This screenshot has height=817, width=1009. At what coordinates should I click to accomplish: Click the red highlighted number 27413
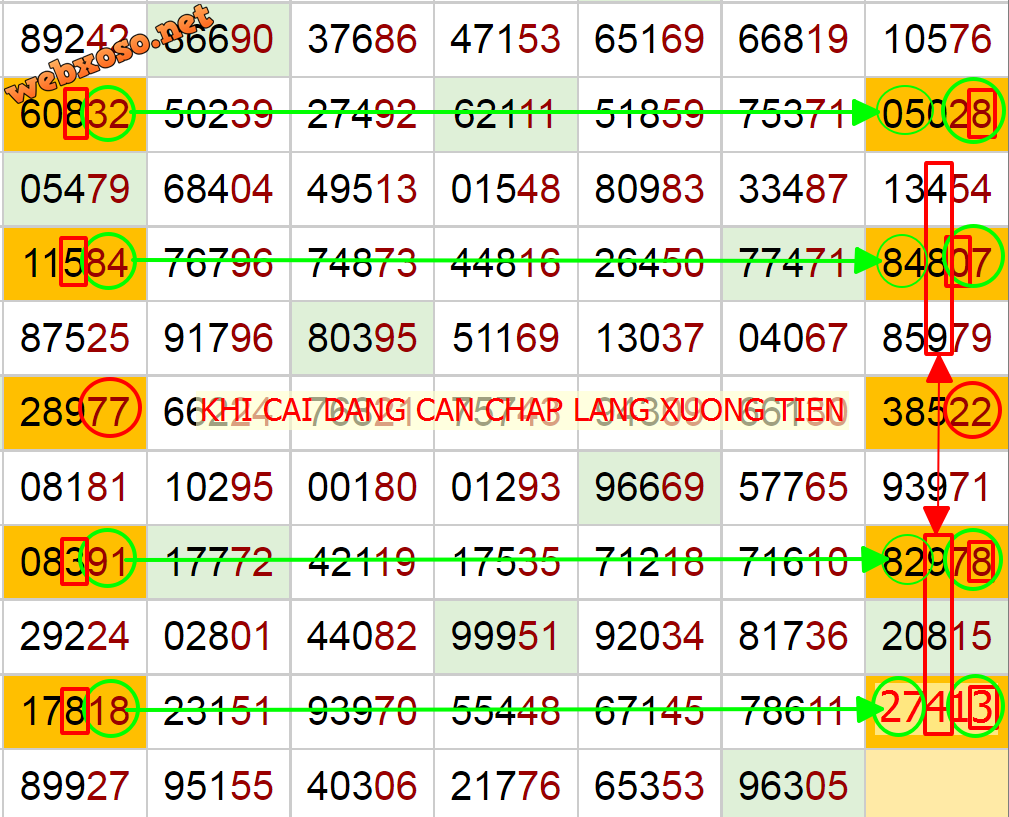[935, 710]
